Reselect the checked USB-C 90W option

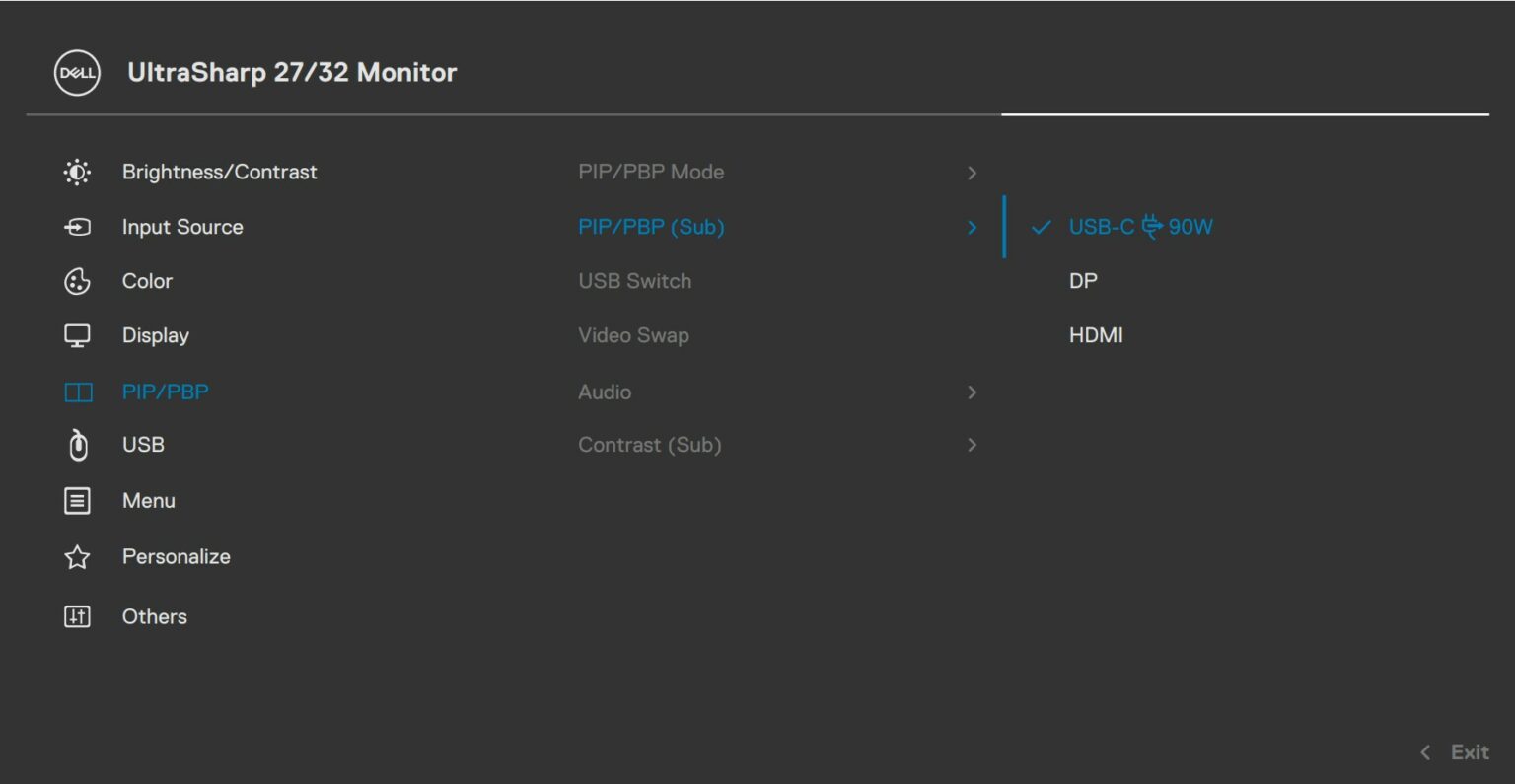tap(1141, 227)
